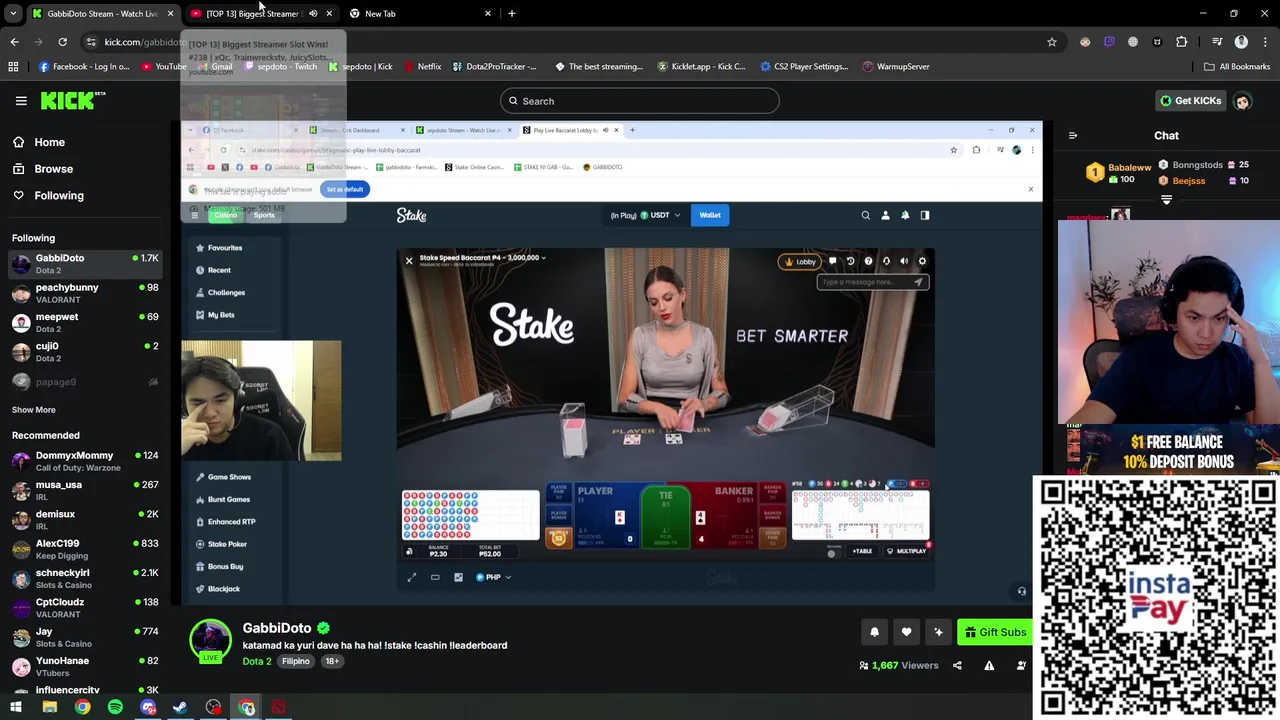Click the Filipino language tag
Image resolution: width=1280 pixels, height=720 pixels.
click(x=296, y=661)
